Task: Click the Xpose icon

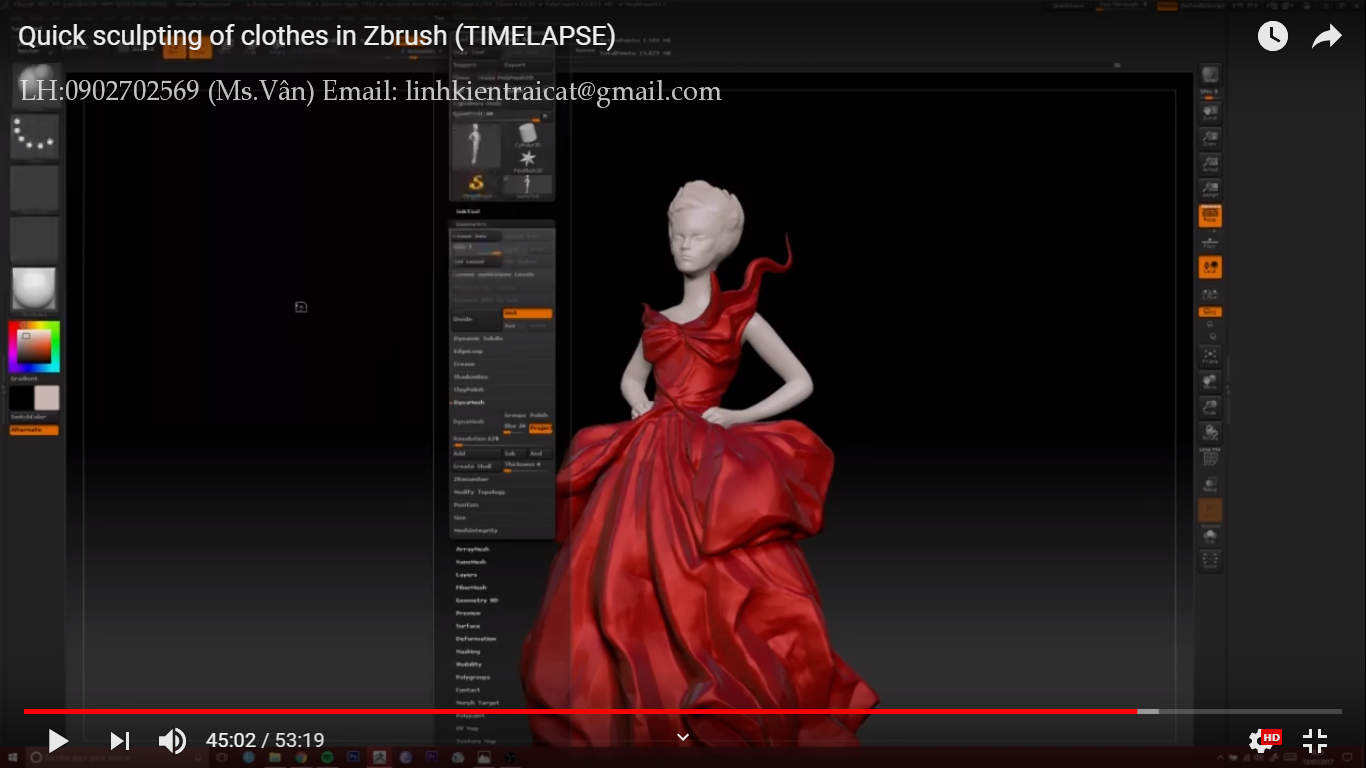Action: (x=1210, y=561)
